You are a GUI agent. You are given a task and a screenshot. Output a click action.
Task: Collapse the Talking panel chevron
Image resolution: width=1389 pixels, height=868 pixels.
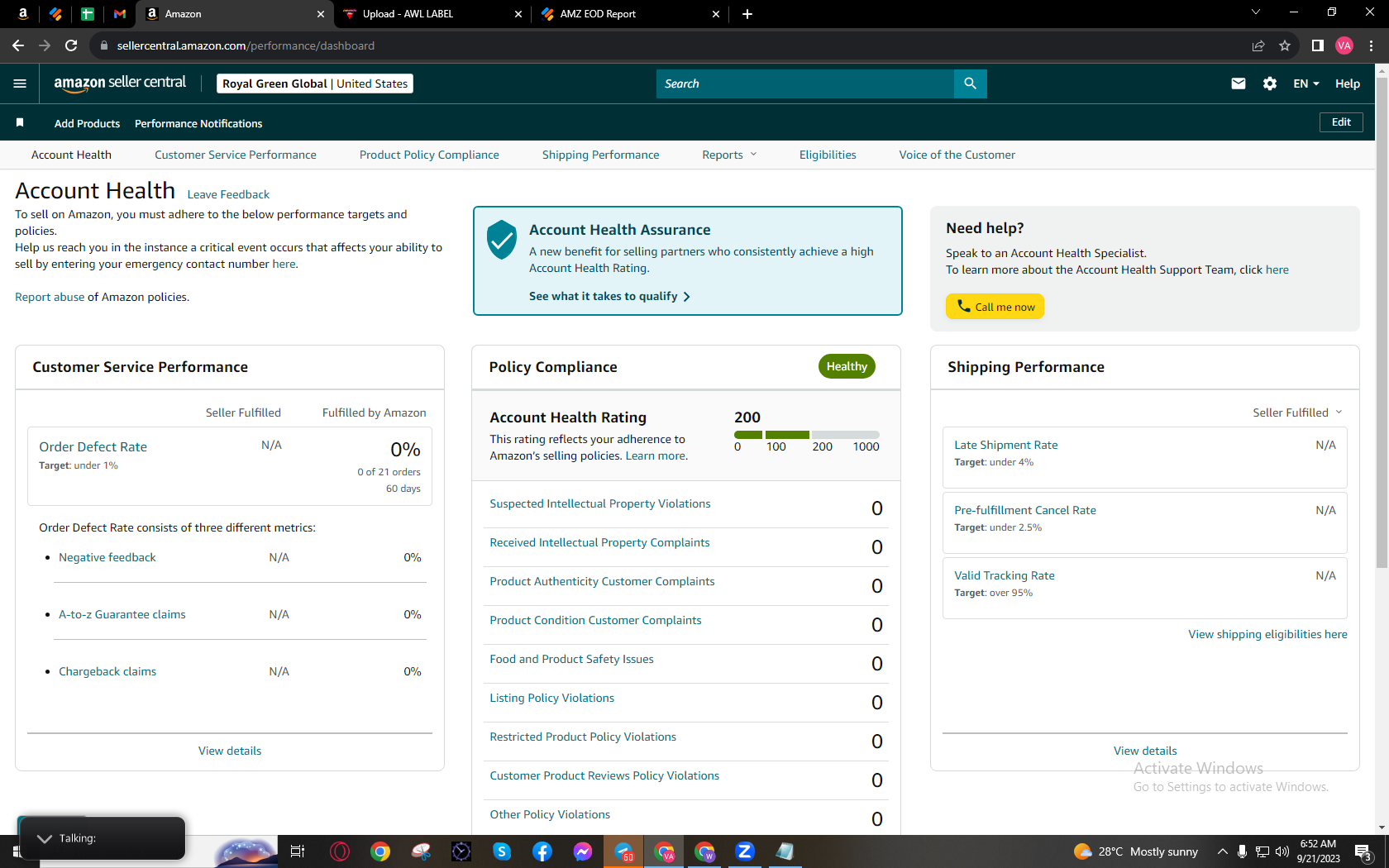click(x=45, y=838)
